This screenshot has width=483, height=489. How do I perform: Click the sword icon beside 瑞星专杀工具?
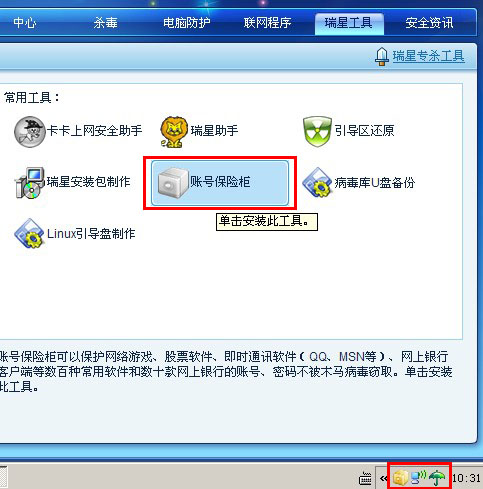382,56
